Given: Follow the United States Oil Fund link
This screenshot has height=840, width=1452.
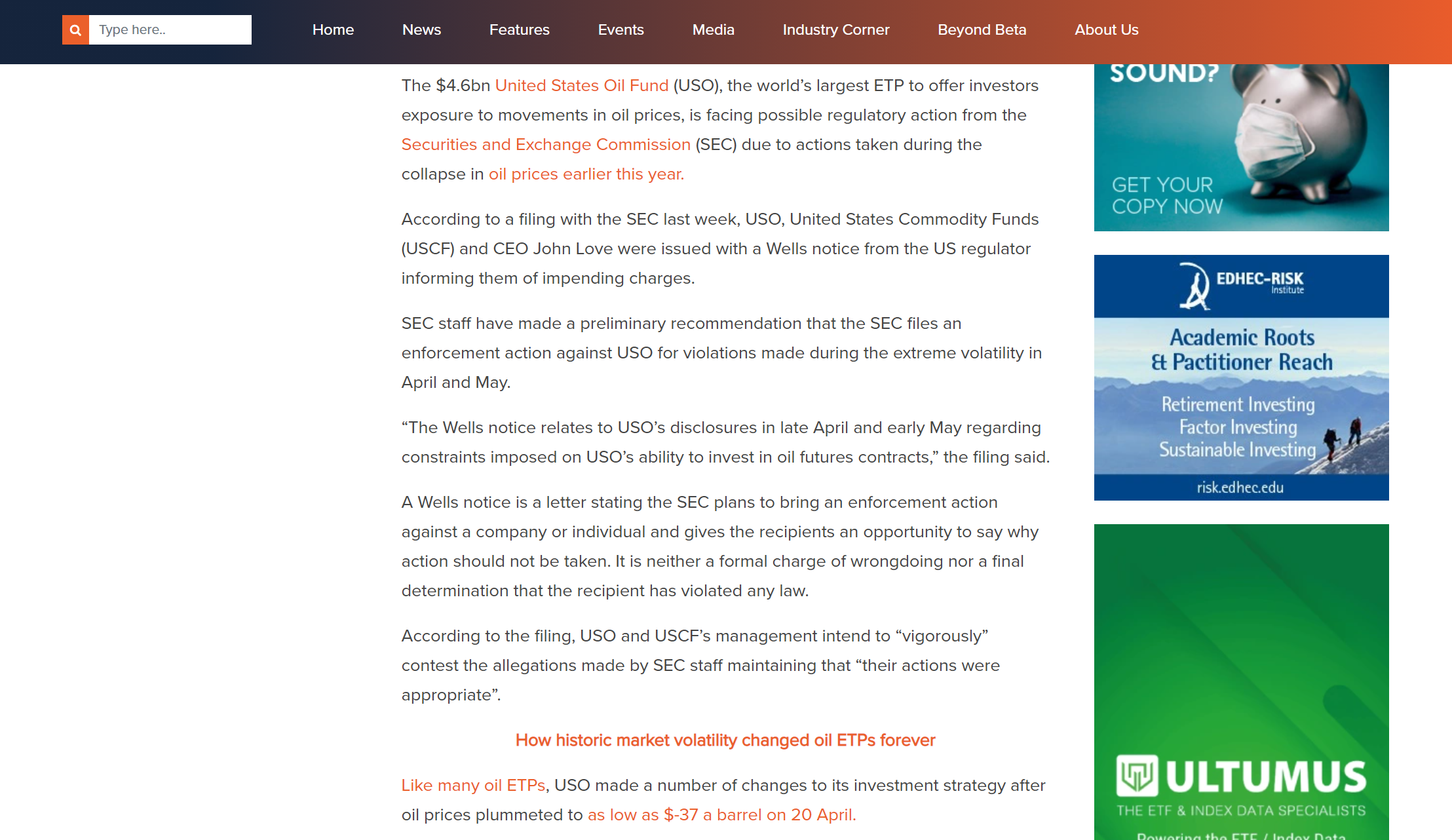Looking at the screenshot, I should click(x=582, y=85).
